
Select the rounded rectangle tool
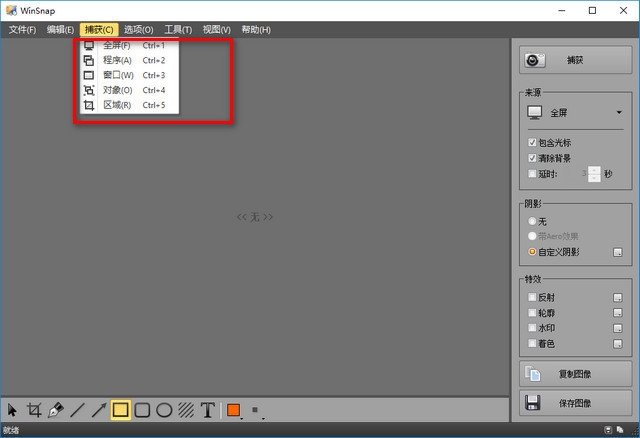click(x=142, y=410)
